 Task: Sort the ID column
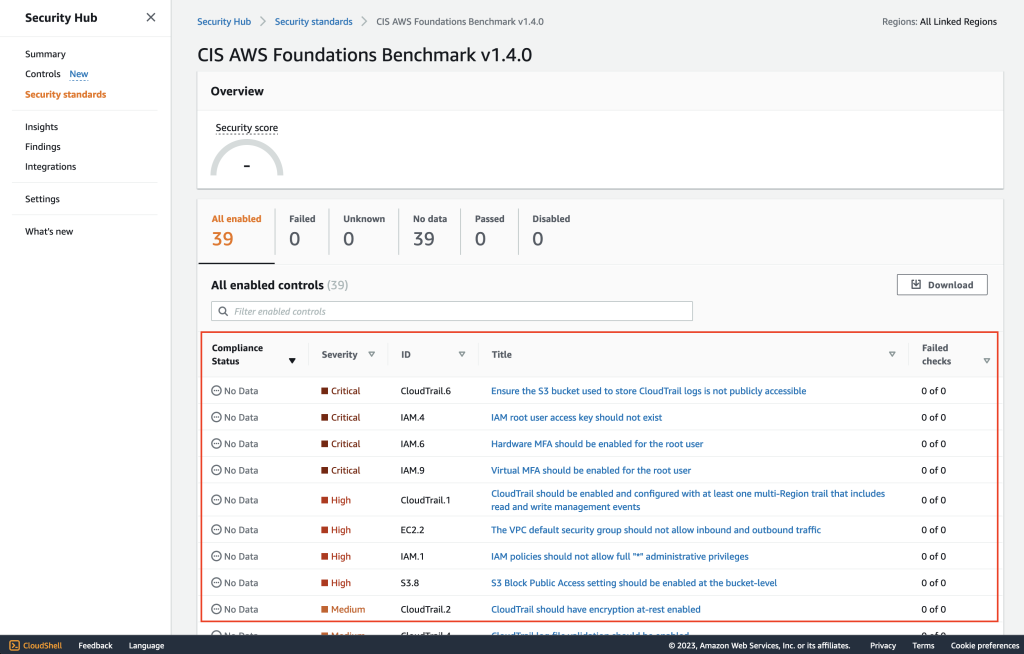462,354
